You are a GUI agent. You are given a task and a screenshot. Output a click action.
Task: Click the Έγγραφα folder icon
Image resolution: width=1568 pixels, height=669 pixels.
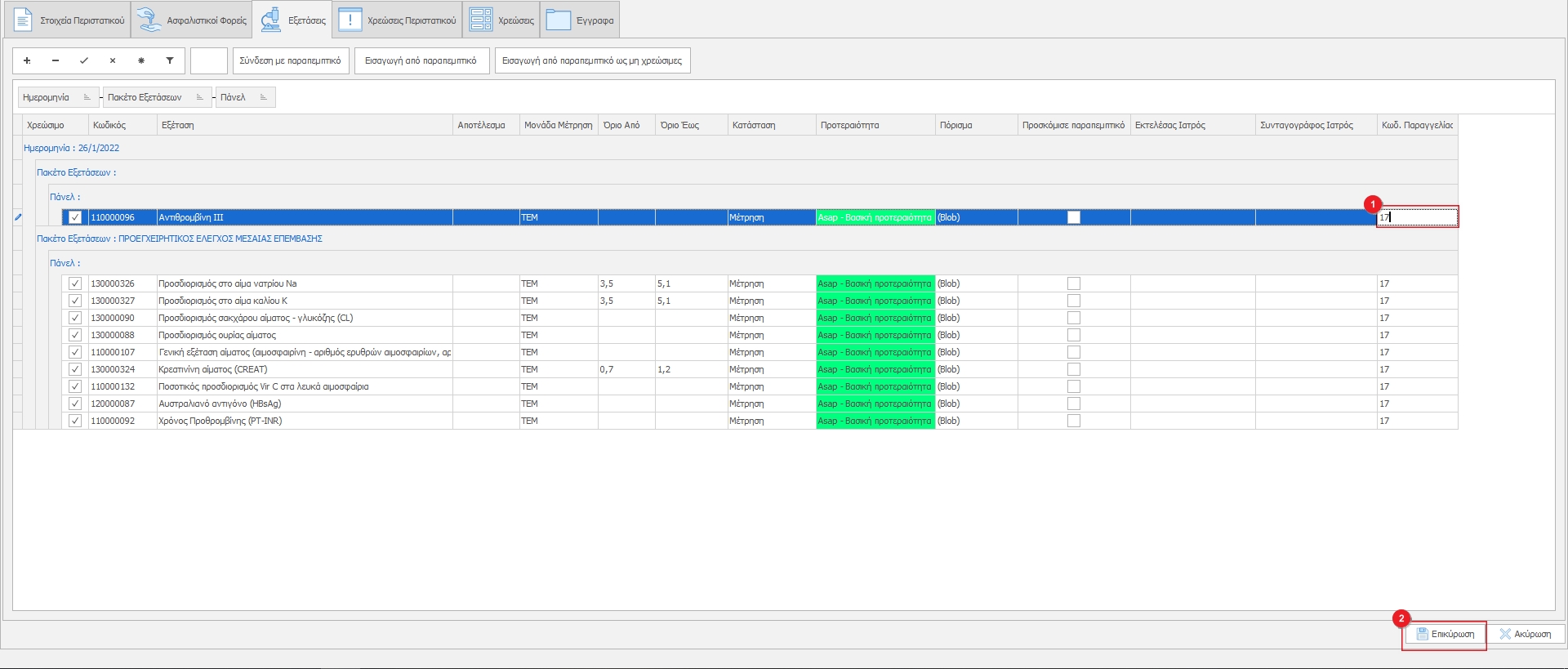click(x=559, y=20)
